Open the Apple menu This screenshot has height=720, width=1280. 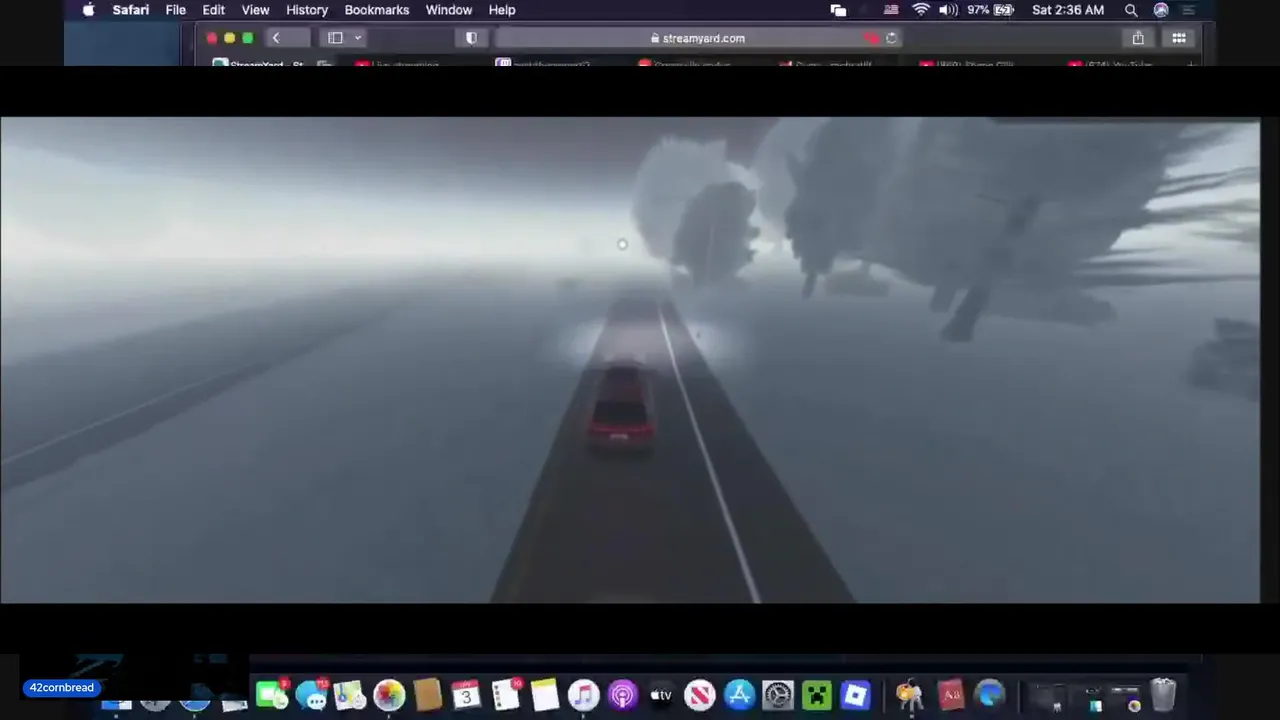tap(88, 10)
